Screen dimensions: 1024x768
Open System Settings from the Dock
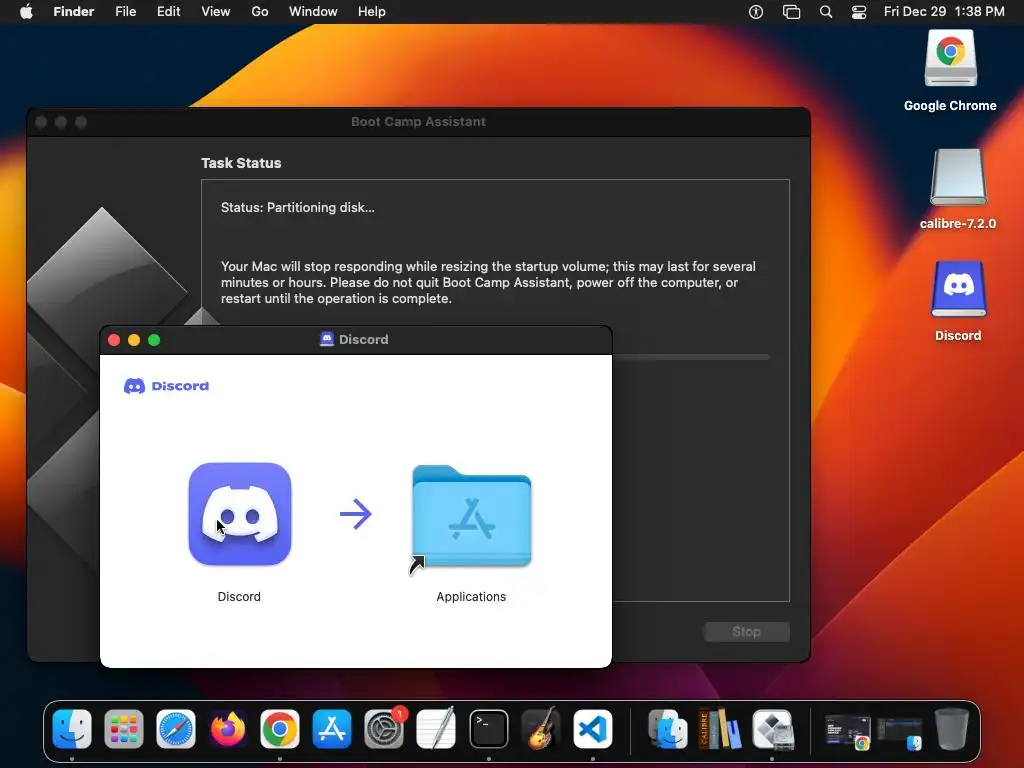click(x=384, y=729)
